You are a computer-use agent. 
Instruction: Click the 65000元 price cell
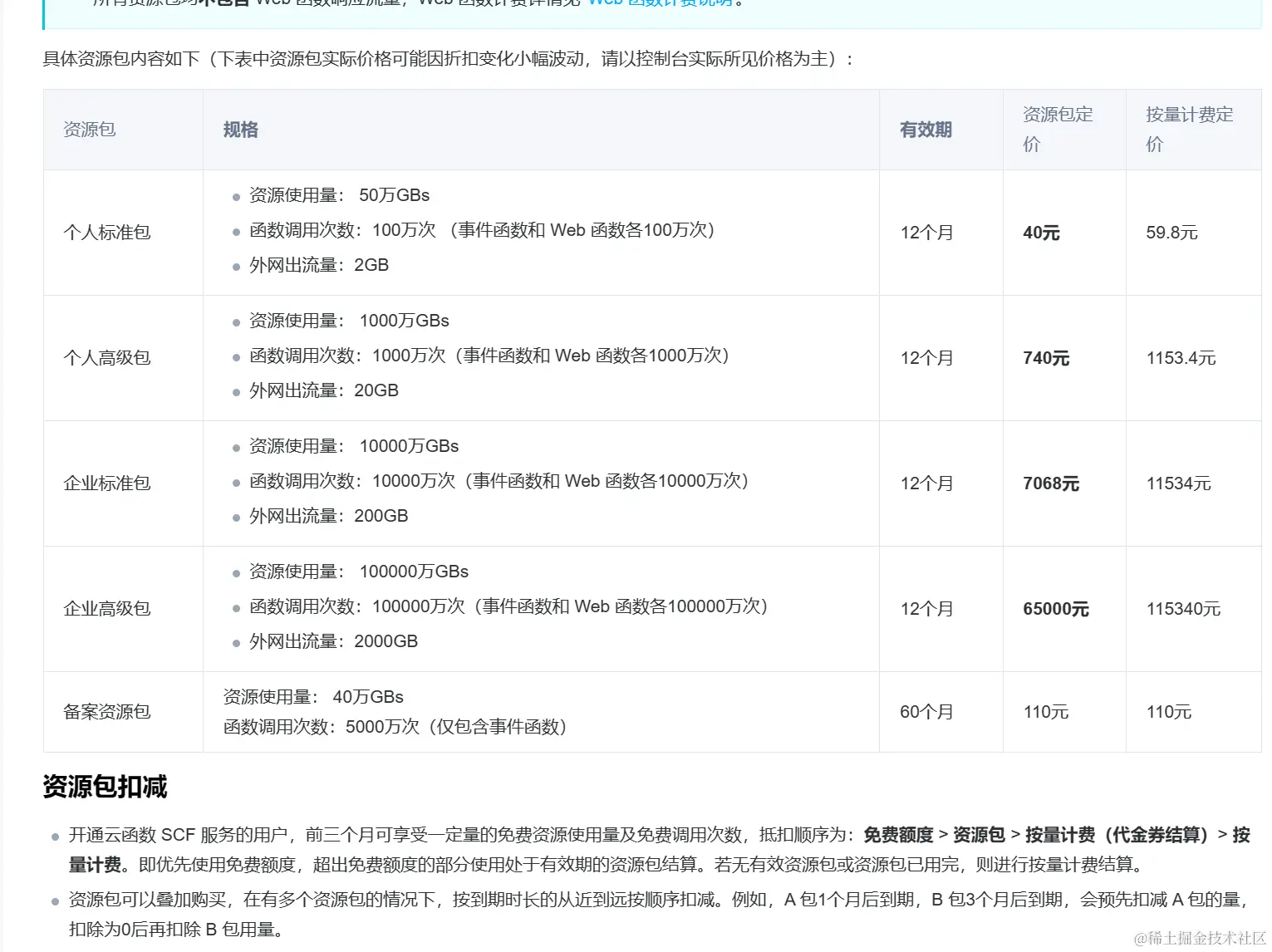(1055, 609)
